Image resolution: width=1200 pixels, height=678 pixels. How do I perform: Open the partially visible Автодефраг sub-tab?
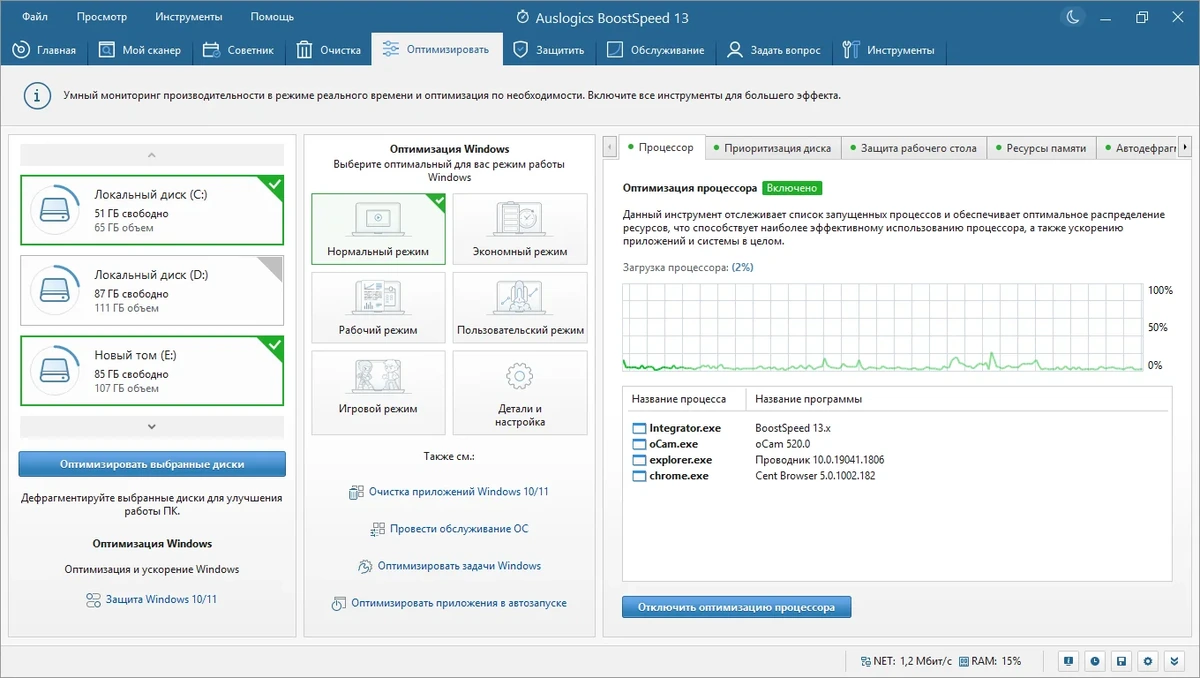1138,148
